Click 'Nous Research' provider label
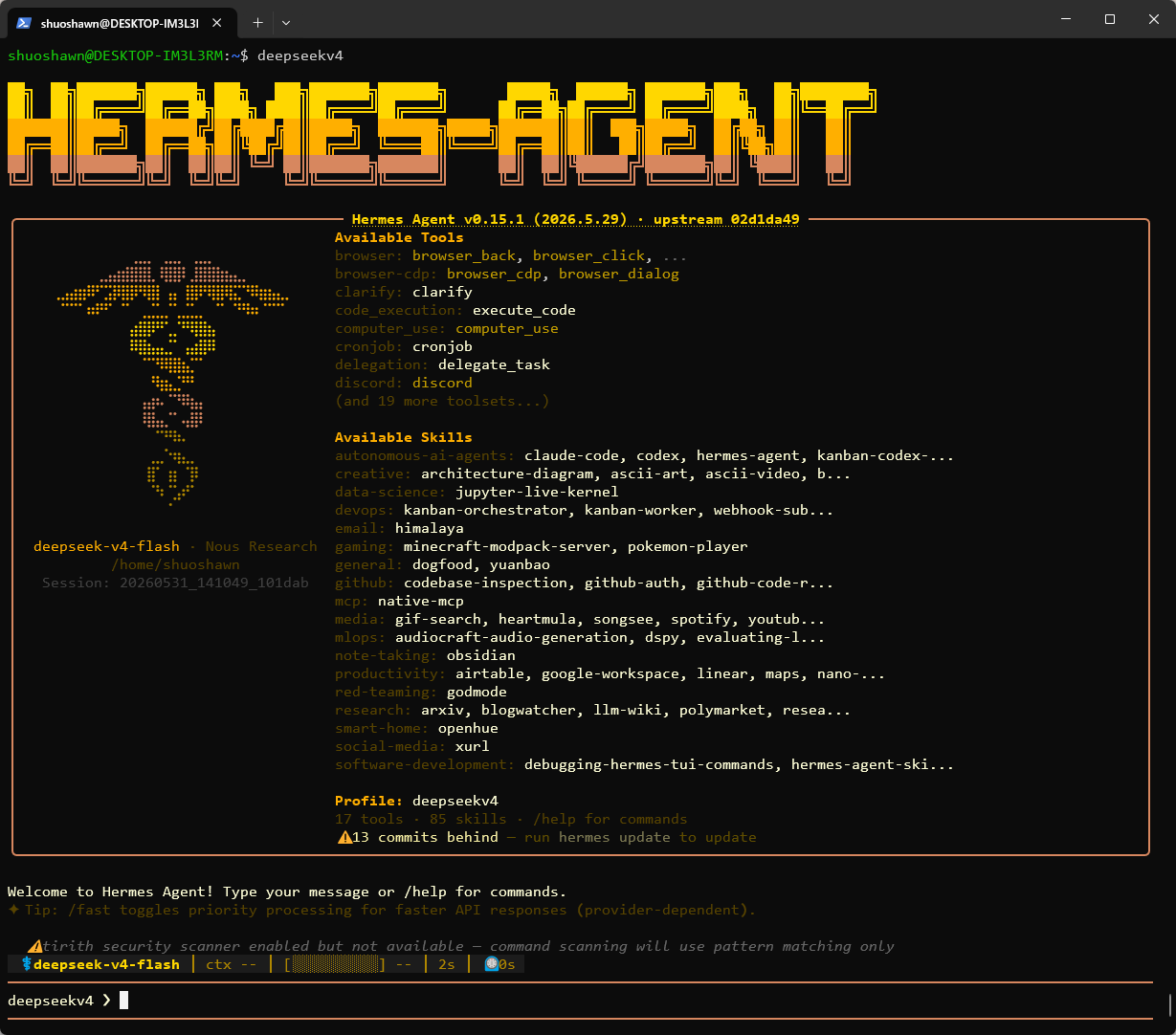This screenshot has height=1035, width=1176. [261, 546]
